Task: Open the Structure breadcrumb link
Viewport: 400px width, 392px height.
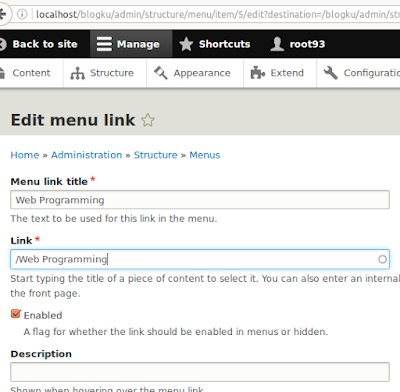Action: coord(155,155)
